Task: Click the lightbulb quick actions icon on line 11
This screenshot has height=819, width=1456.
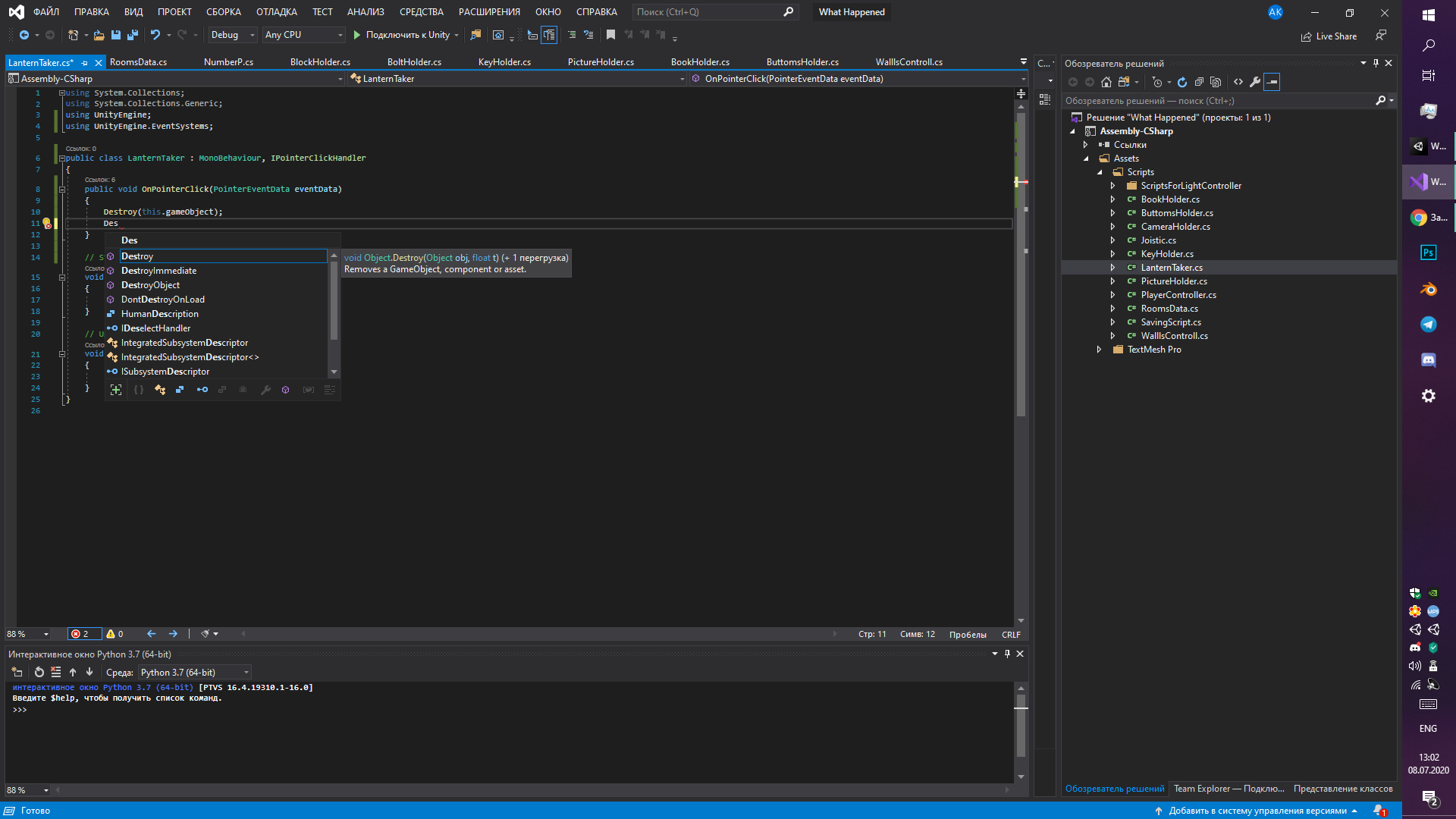Action: tap(46, 224)
